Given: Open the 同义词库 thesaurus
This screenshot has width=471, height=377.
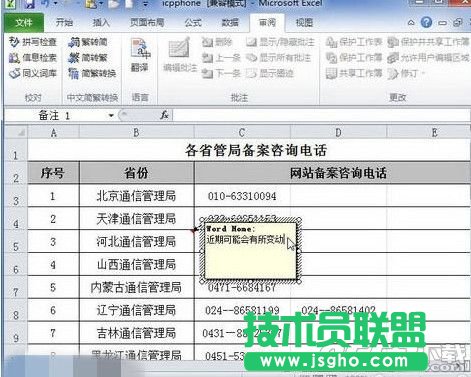Looking at the screenshot, I should click(x=33, y=73).
